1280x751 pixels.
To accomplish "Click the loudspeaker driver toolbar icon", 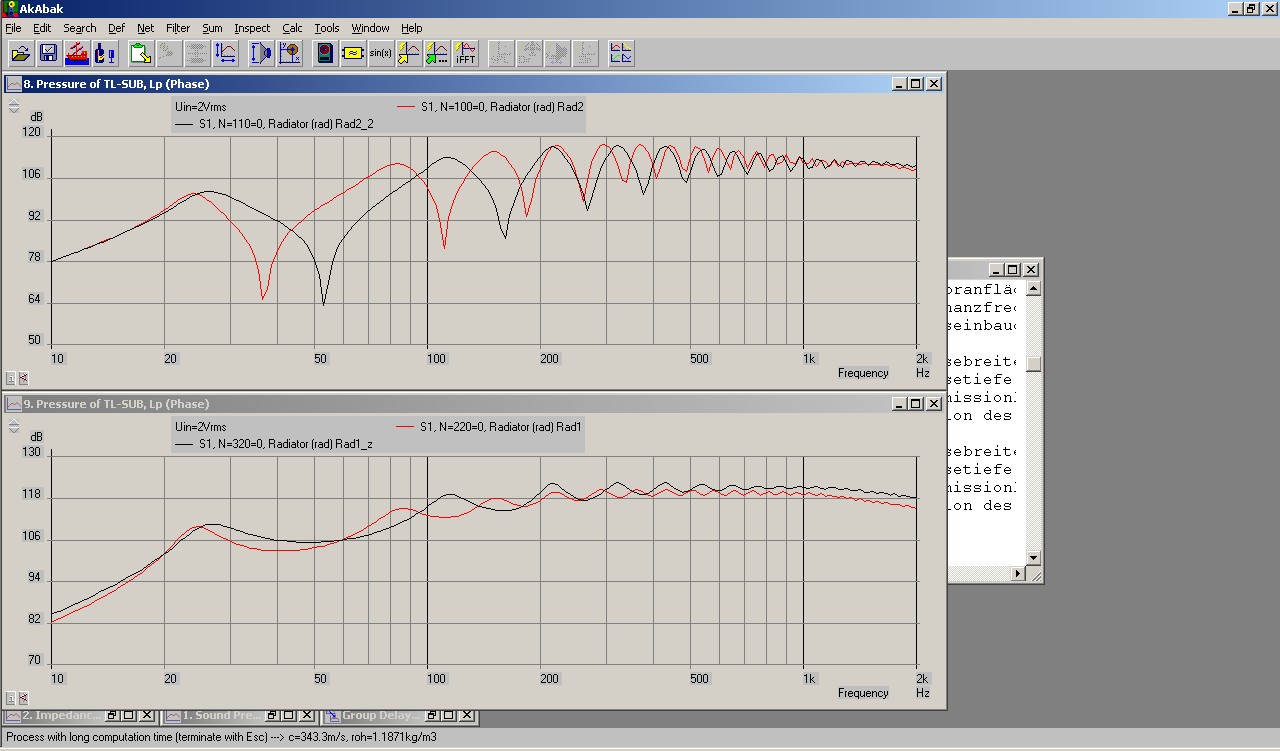I will pos(261,54).
